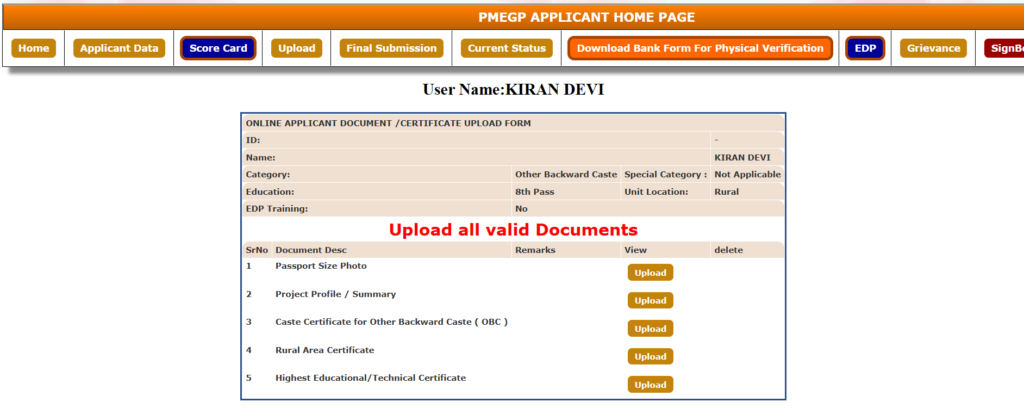This screenshot has width=1024, height=408.
Task: Select 'Caste Certificate for Other Backward Caste ( OBC )' text
Action: (x=391, y=322)
